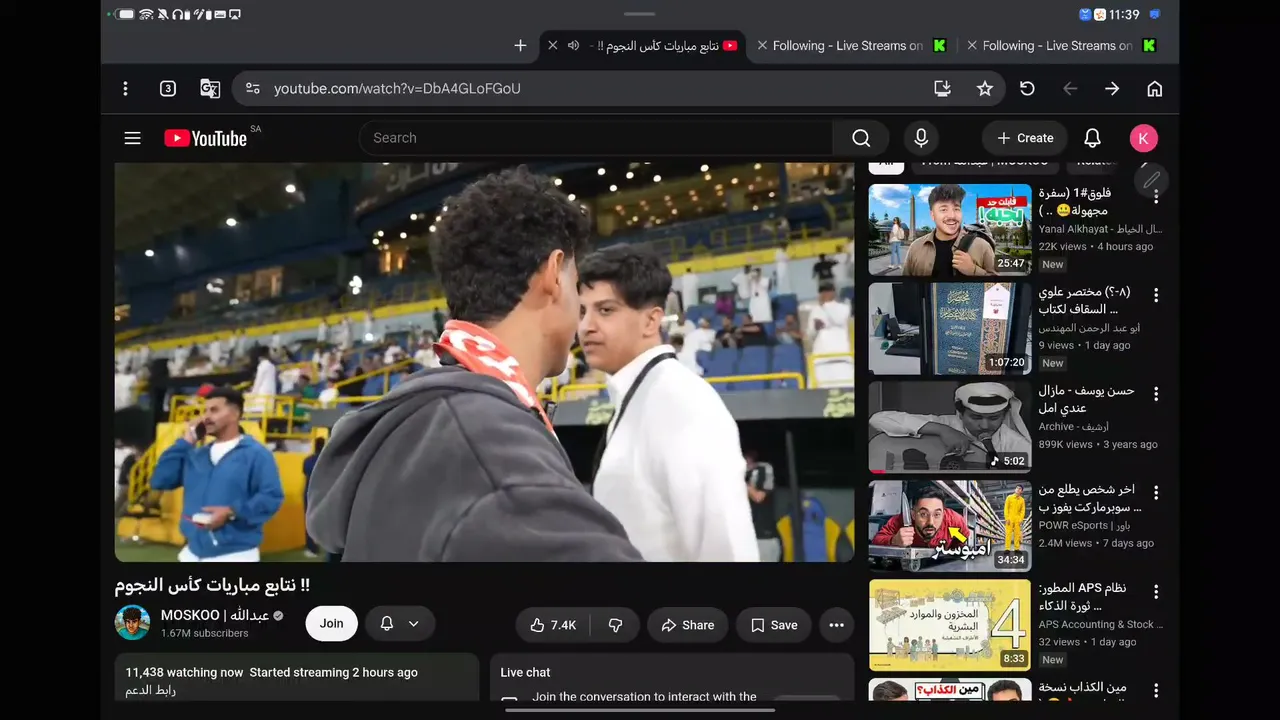Open the YouTube guide hamburger menu
This screenshot has width=1280, height=720.
pyautogui.click(x=132, y=138)
